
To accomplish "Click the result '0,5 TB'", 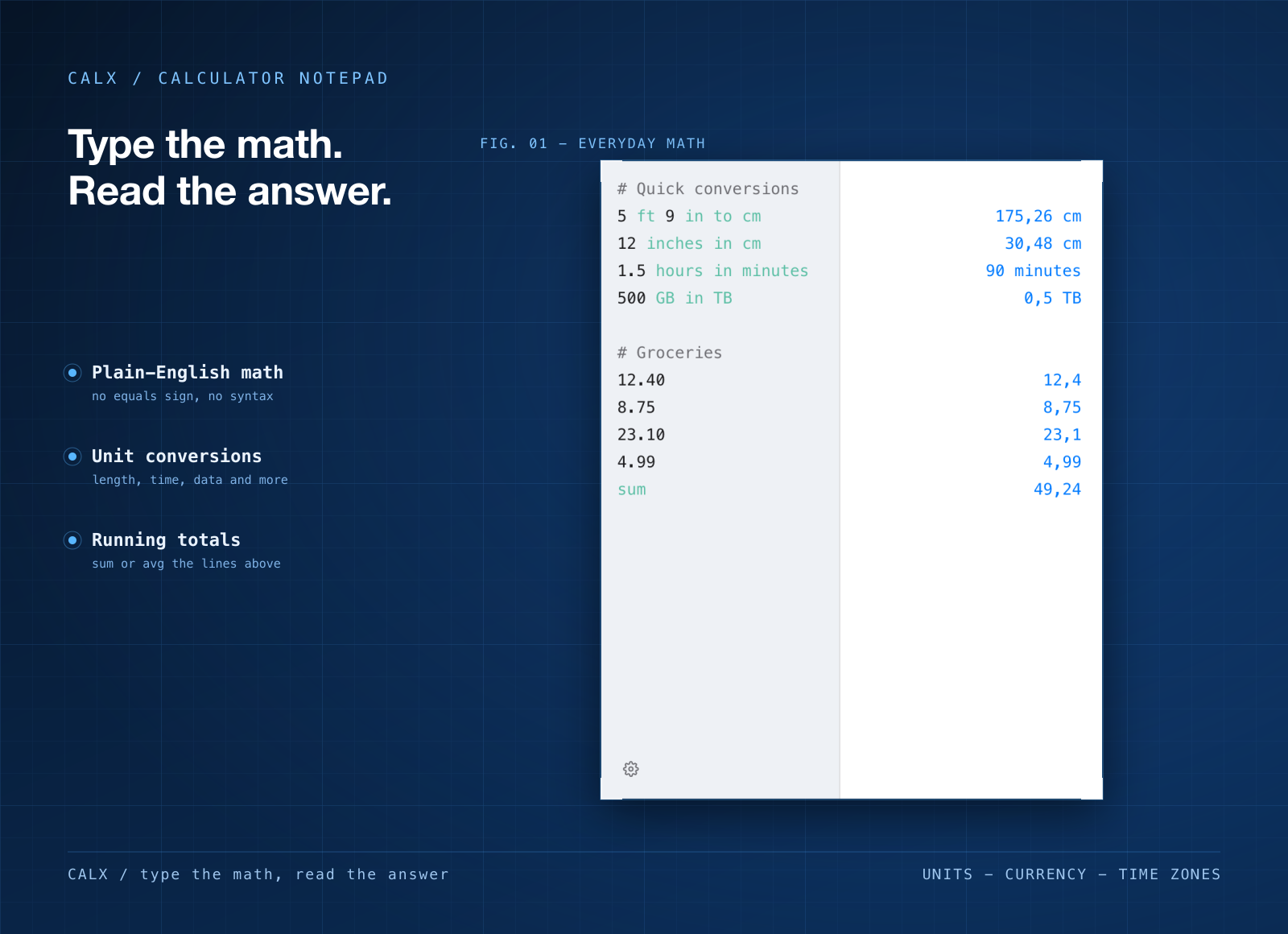I will click(1053, 299).
